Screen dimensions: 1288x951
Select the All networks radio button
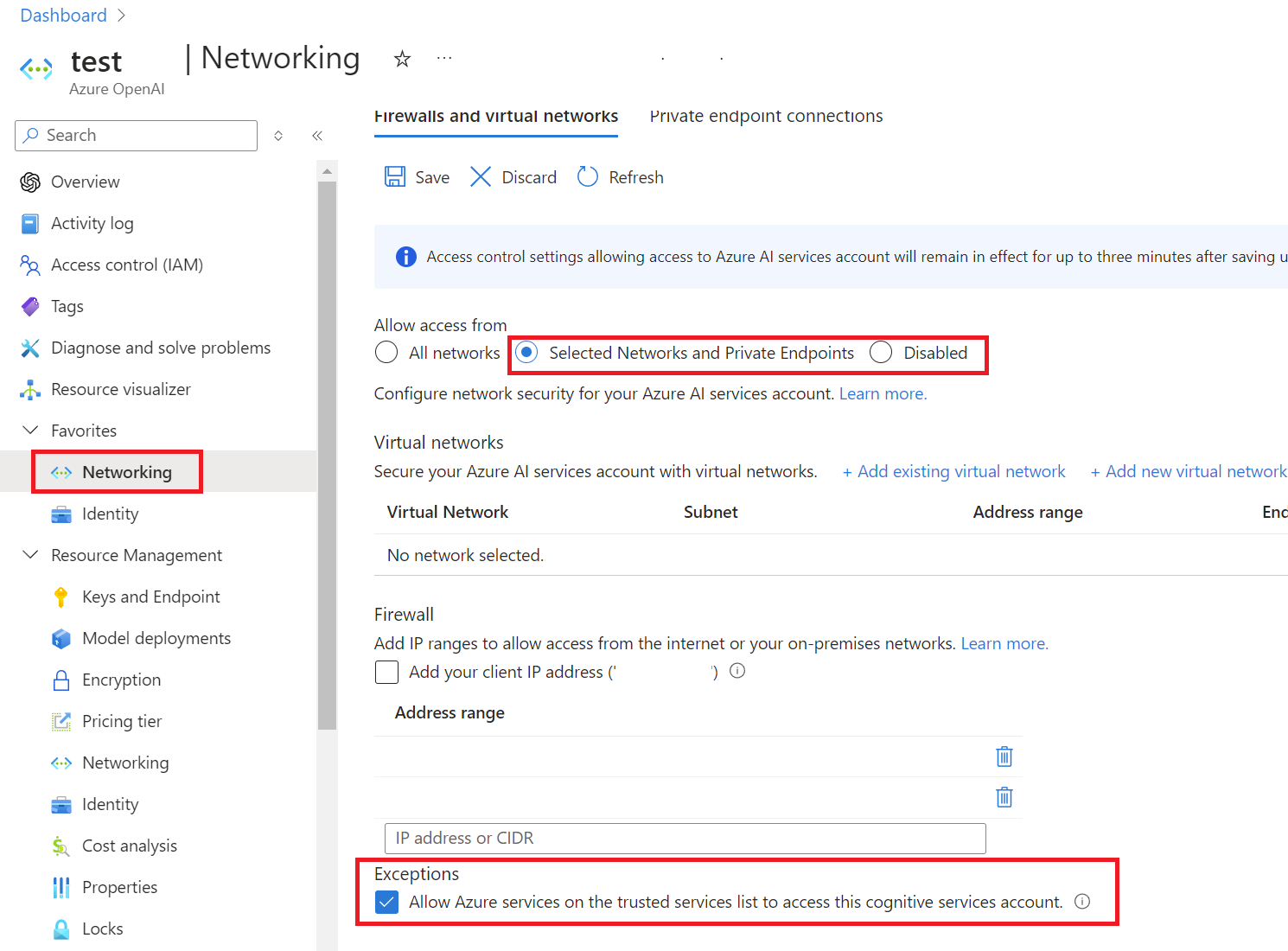[386, 353]
